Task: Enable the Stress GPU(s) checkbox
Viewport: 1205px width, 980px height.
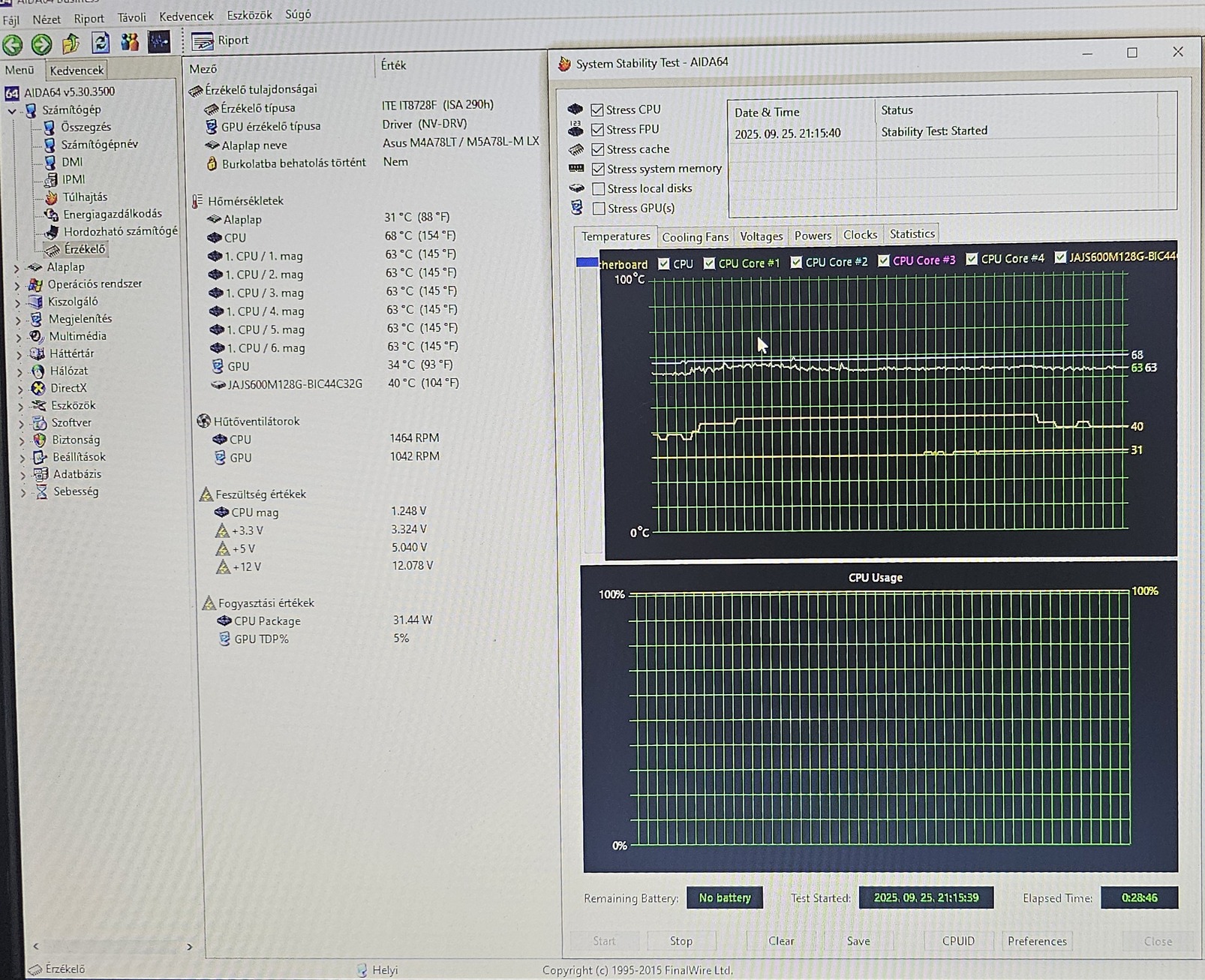Action: pos(599,209)
